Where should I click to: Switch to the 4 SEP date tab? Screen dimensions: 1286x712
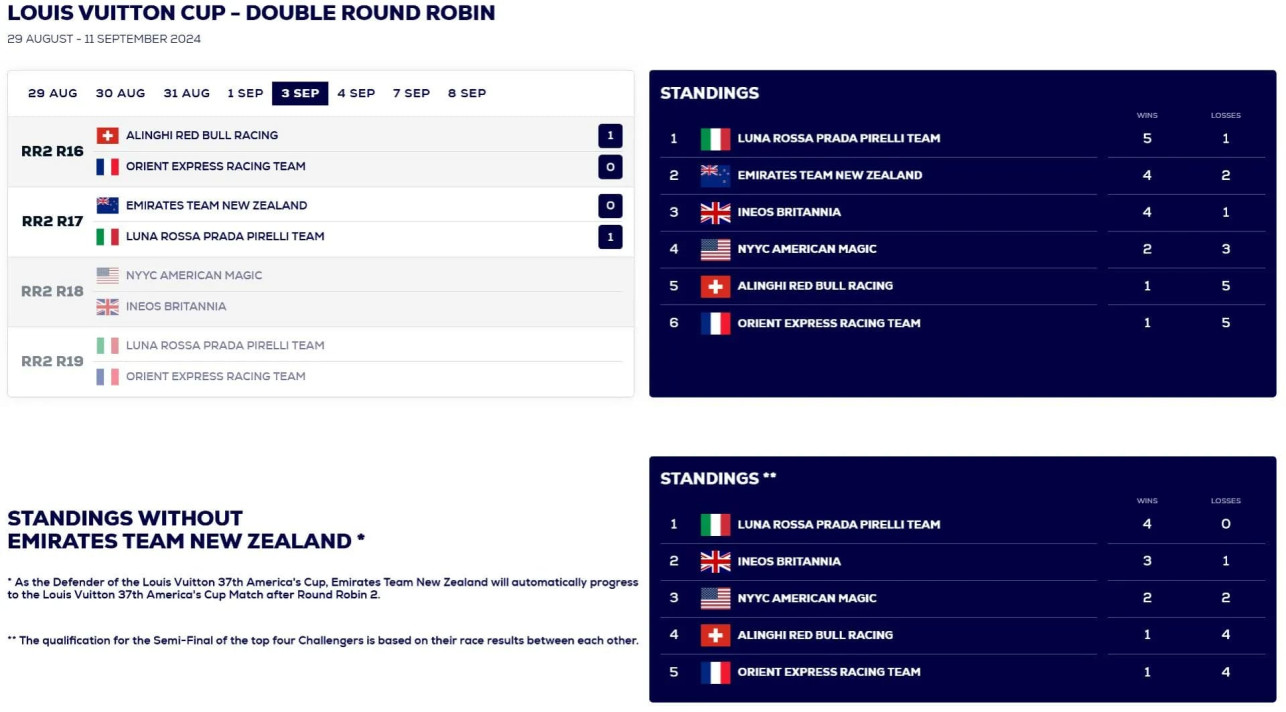pos(356,93)
